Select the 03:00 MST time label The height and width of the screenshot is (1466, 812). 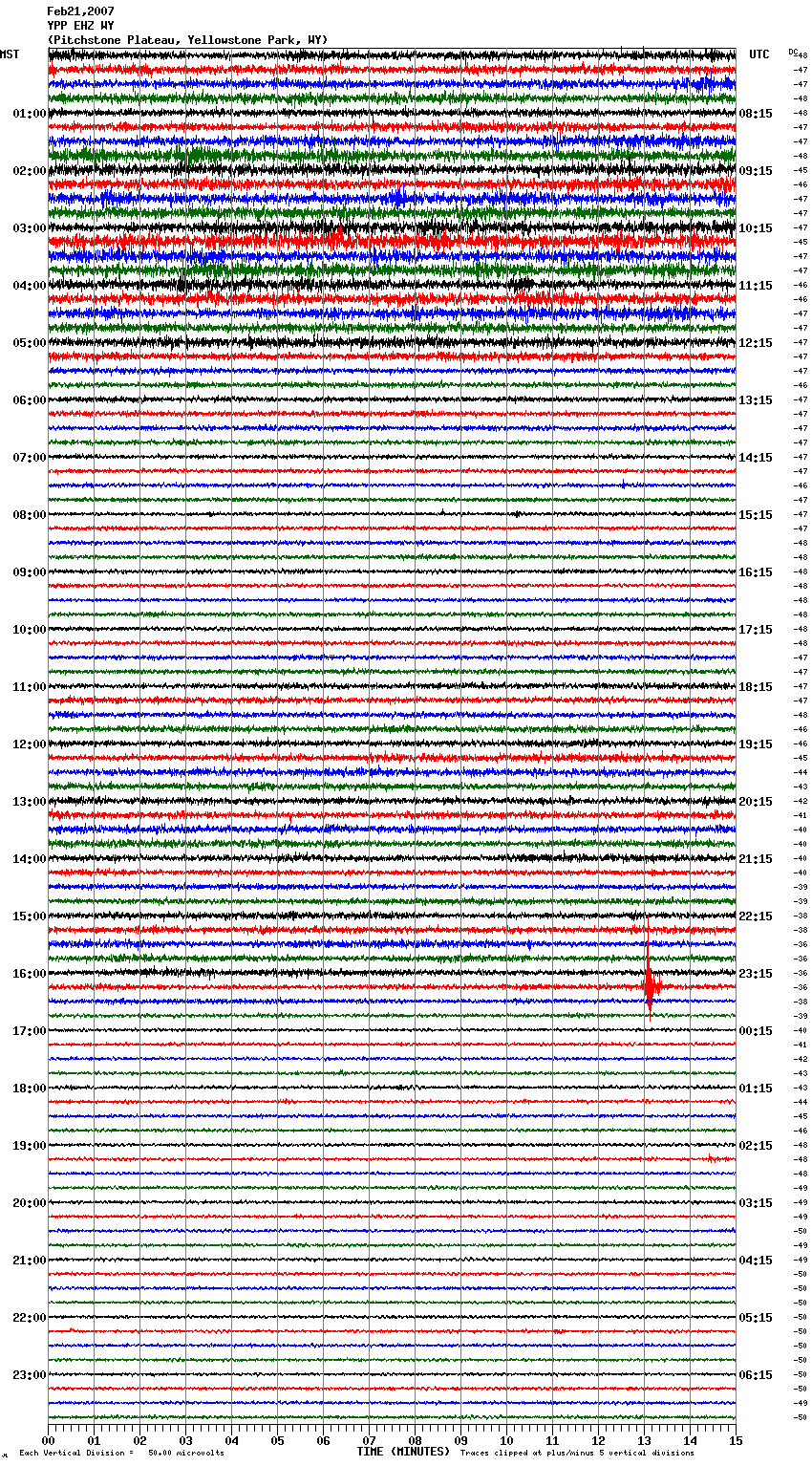tap(29, 228)
